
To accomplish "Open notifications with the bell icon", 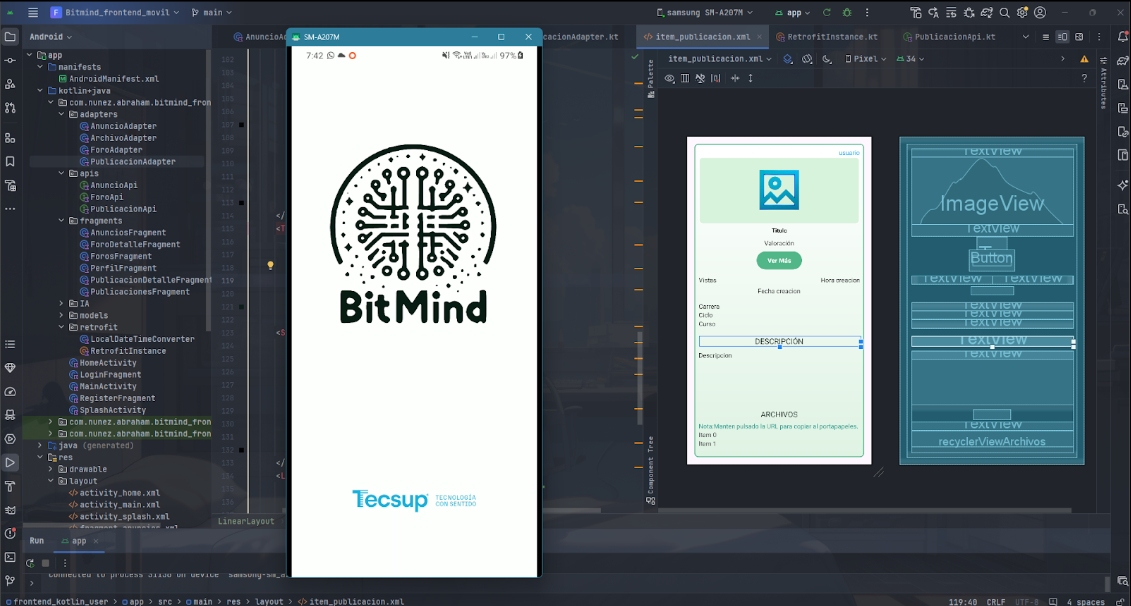I will [1121, 37].
